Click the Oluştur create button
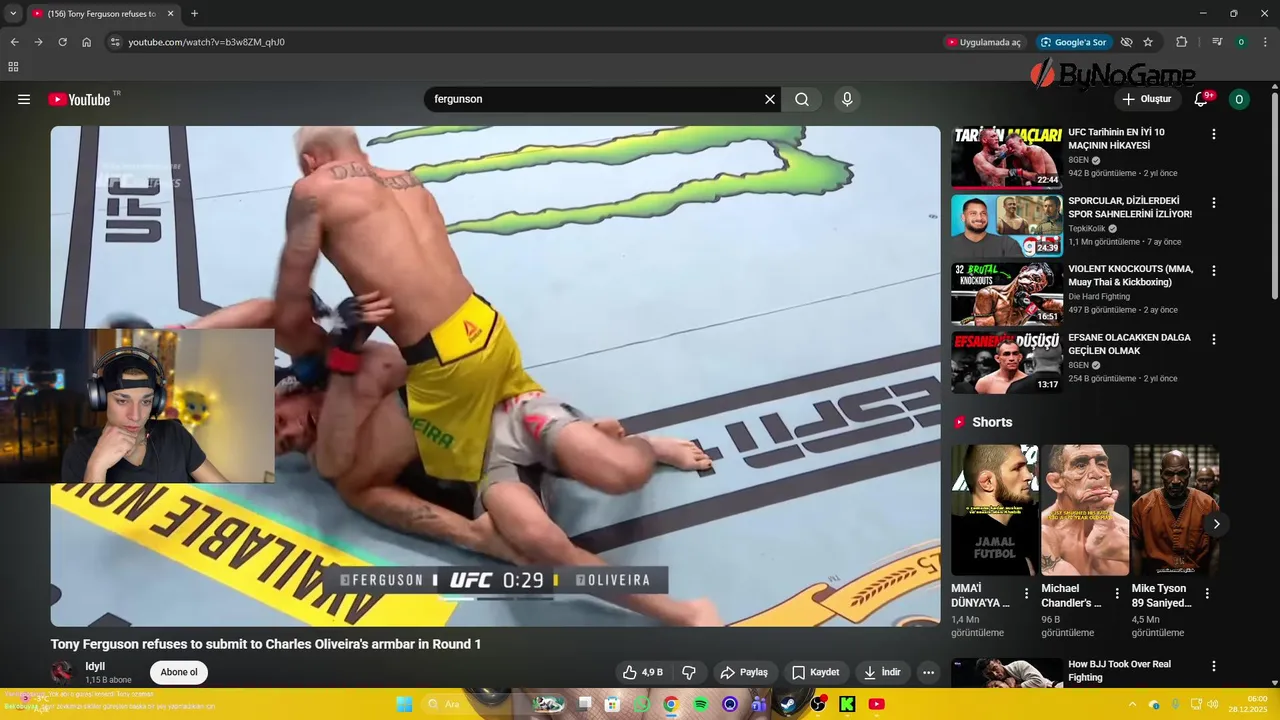Screen dimensions: 1280x720 [1146, 99]
